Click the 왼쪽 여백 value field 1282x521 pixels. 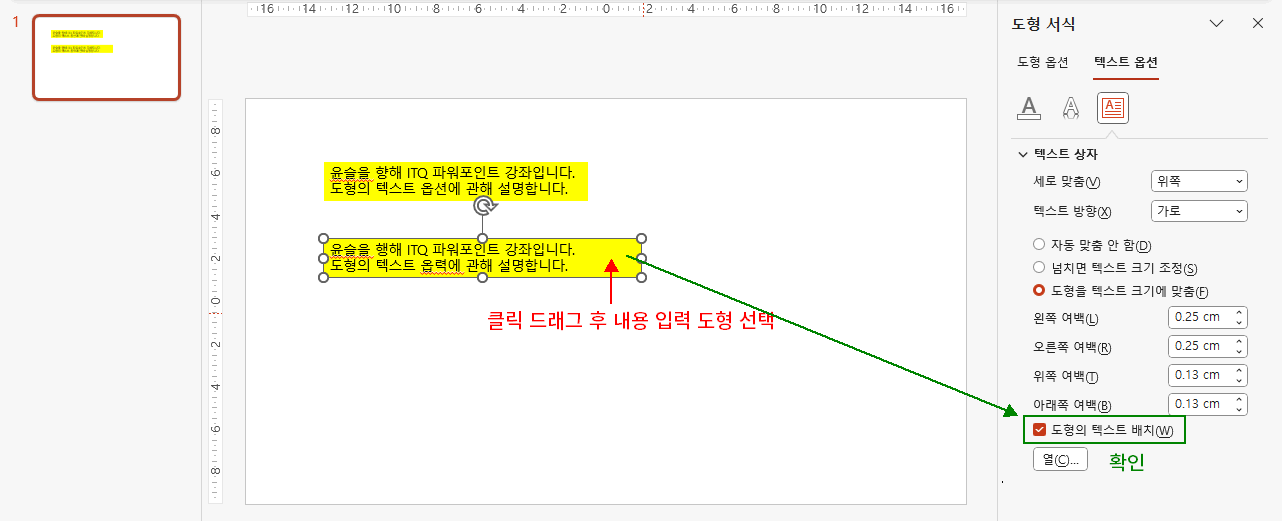click(x=1200, y=318)
